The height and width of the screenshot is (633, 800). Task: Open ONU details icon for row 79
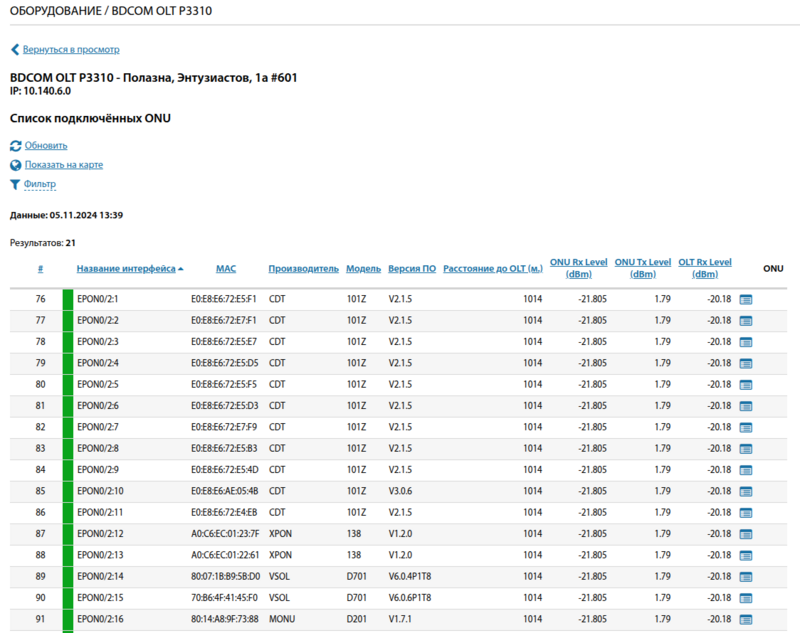(x=745, y=363)
